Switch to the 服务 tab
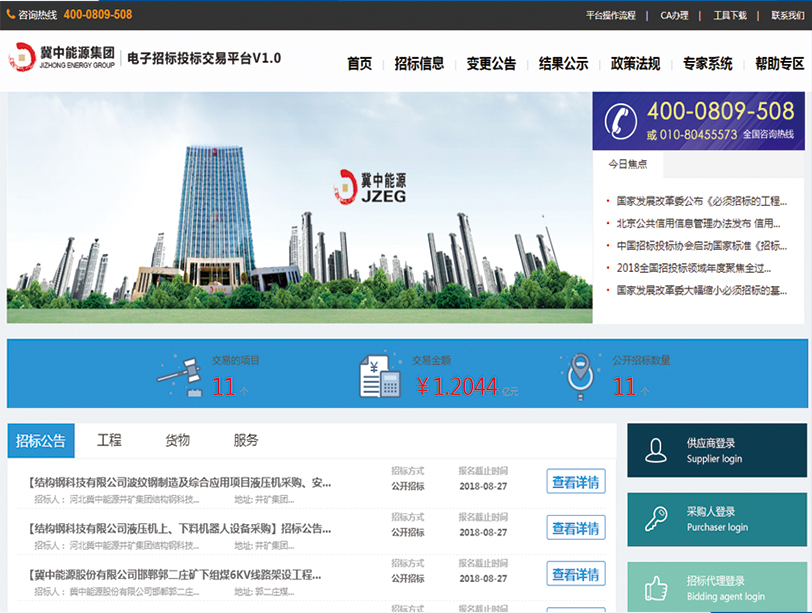 [246, 441]
